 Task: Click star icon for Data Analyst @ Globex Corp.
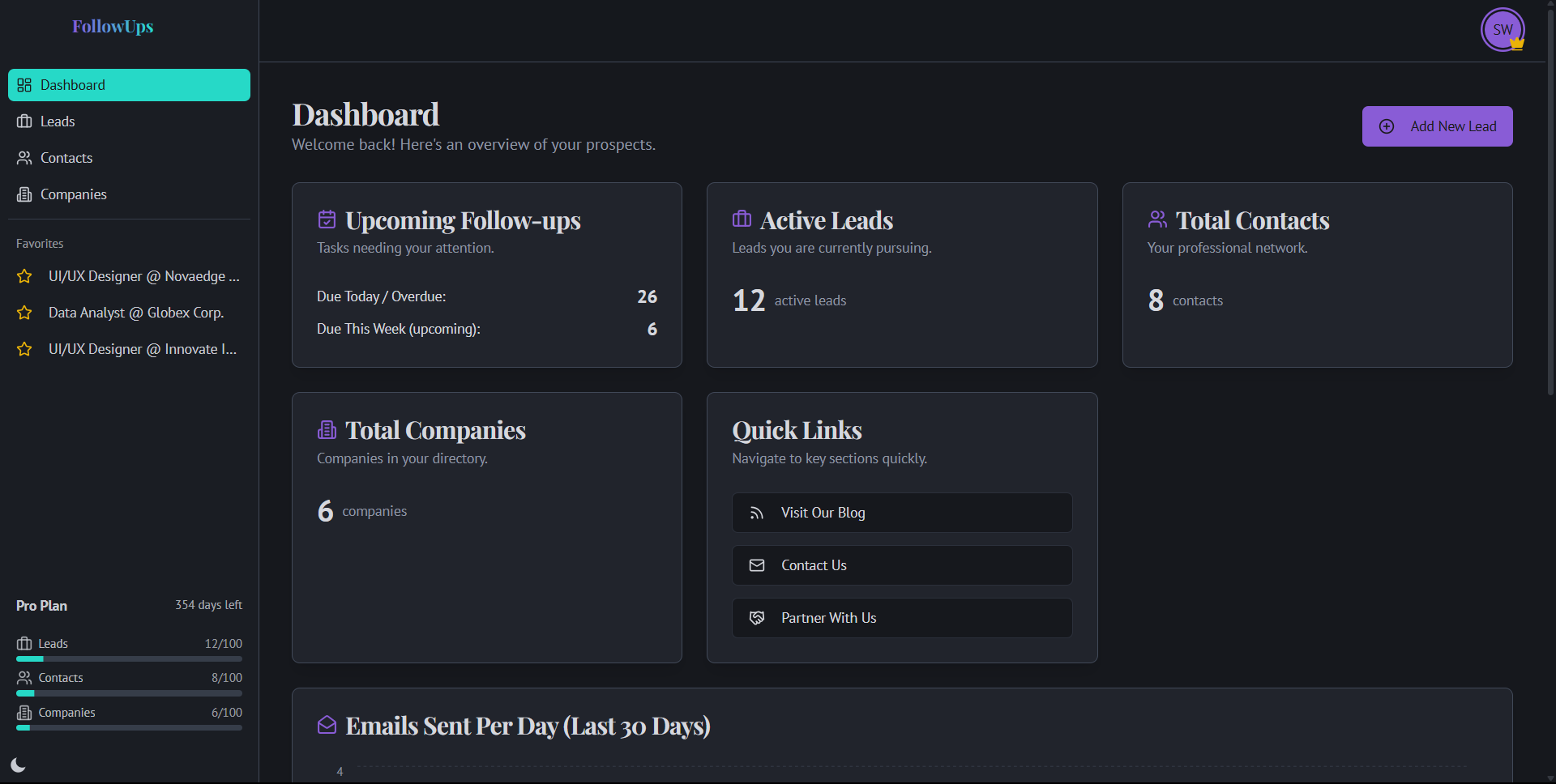click(x=24, y=313)
